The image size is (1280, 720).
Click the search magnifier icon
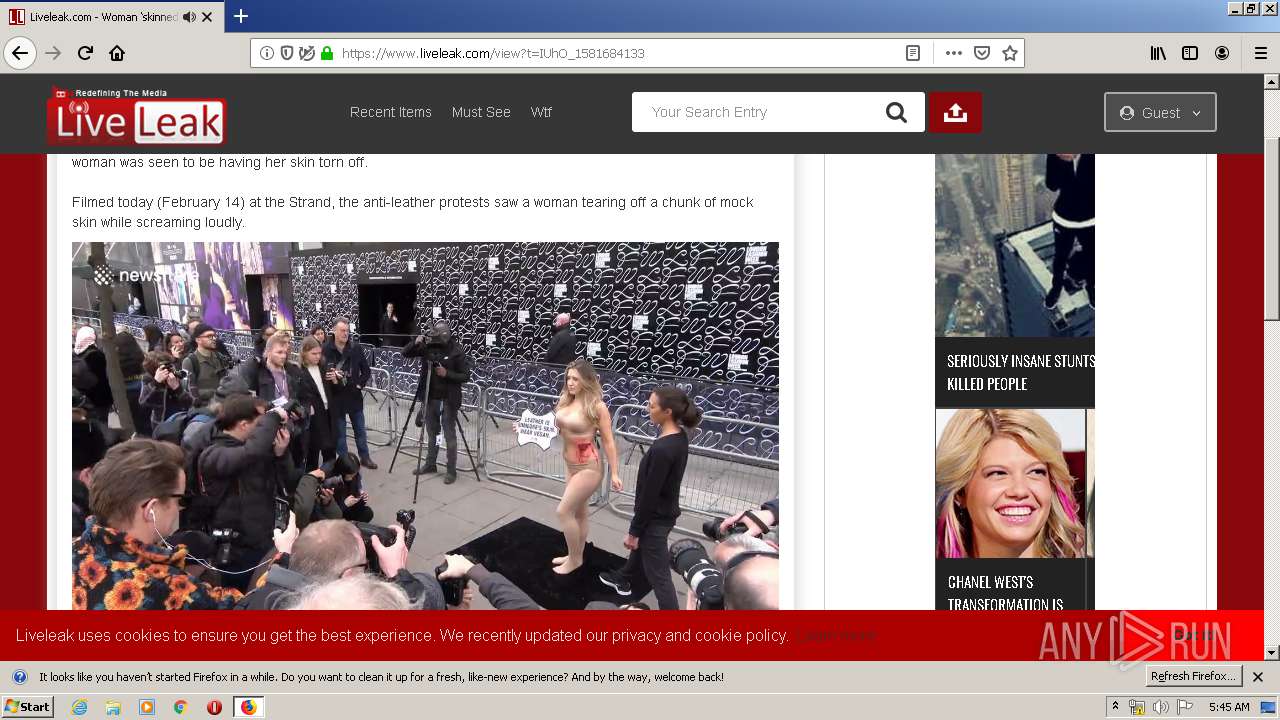896,112
